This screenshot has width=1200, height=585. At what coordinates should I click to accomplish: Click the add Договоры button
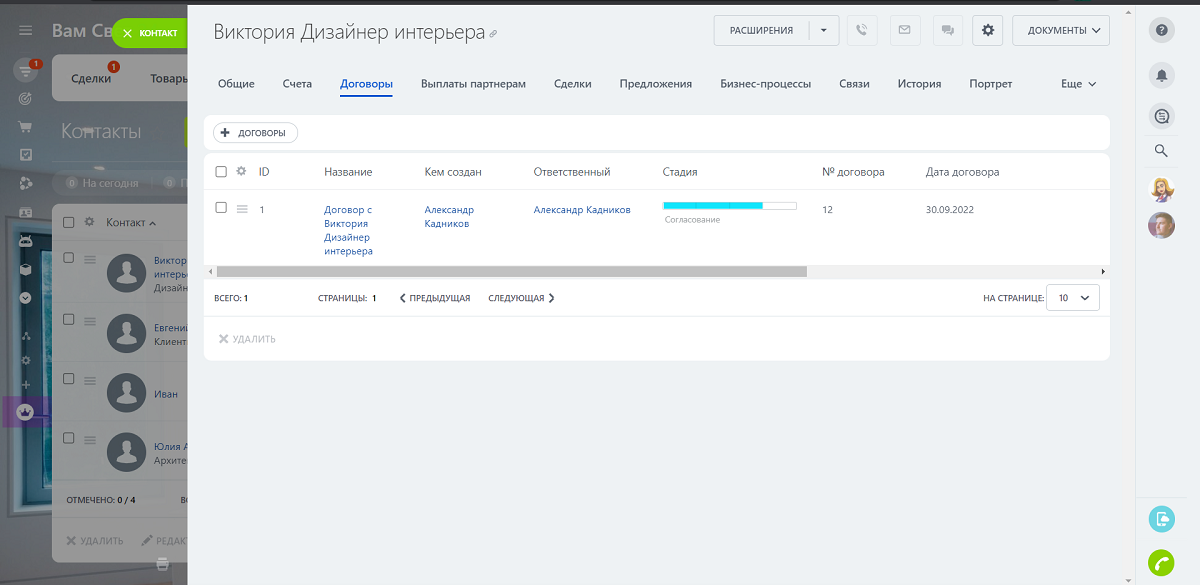[x=255, y=133]
